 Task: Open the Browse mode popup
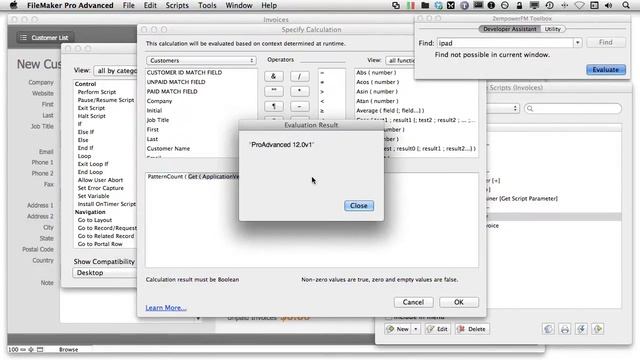tap(68, 350)
